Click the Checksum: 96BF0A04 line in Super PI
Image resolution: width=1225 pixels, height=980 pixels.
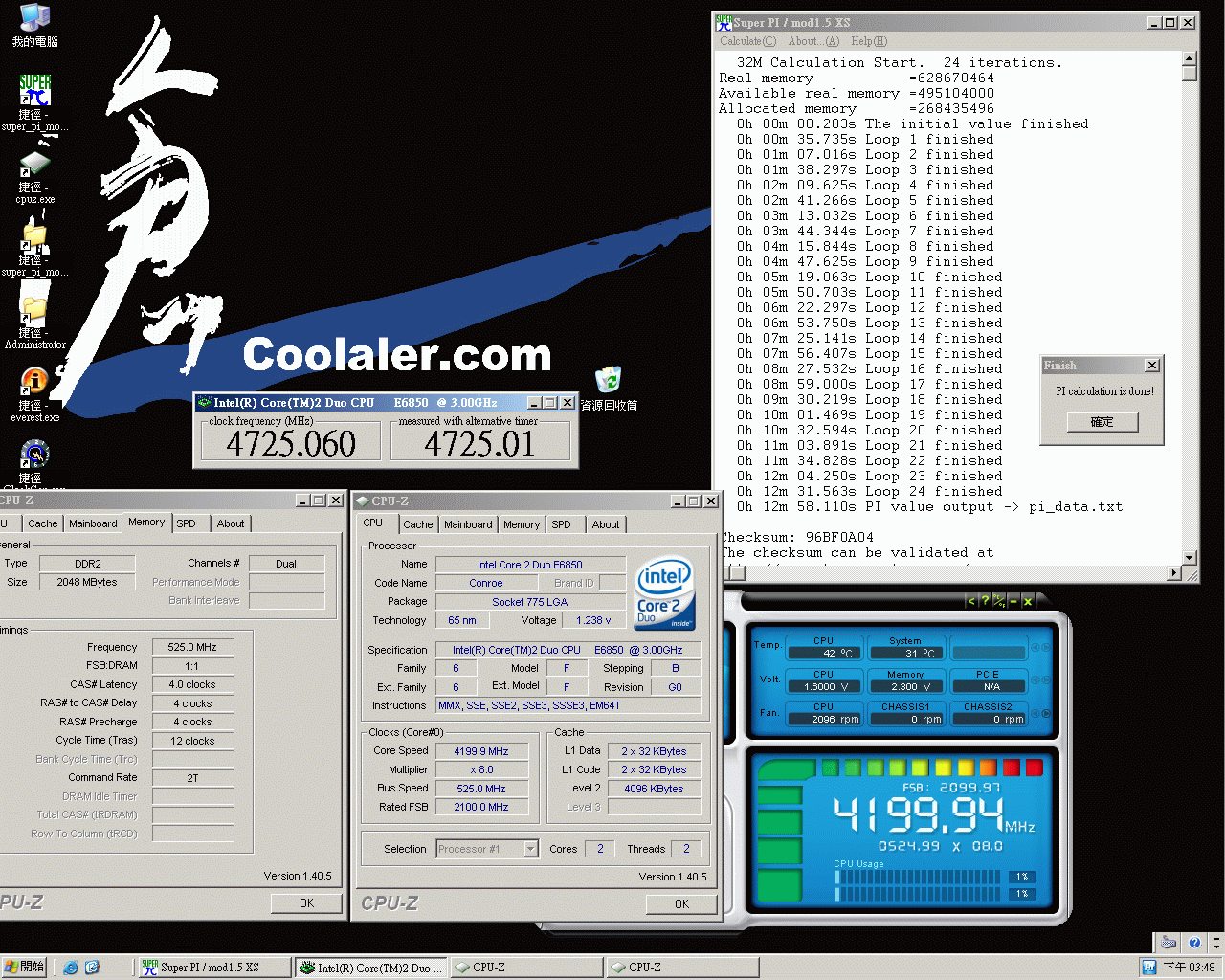click(797, 537)
